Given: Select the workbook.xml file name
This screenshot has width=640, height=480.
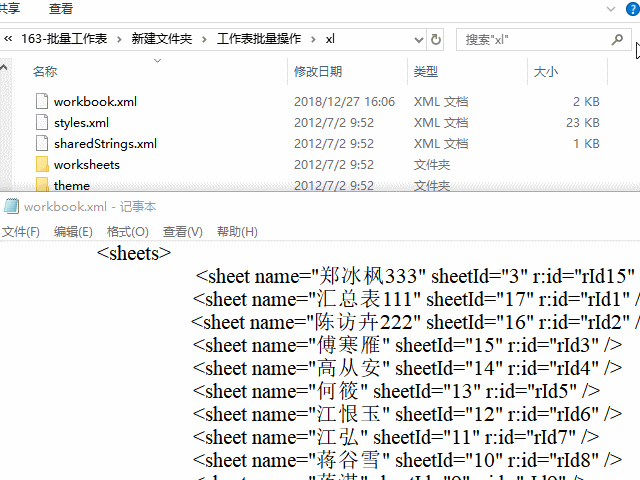Looking at the screenshot, I should click(96, 102).
